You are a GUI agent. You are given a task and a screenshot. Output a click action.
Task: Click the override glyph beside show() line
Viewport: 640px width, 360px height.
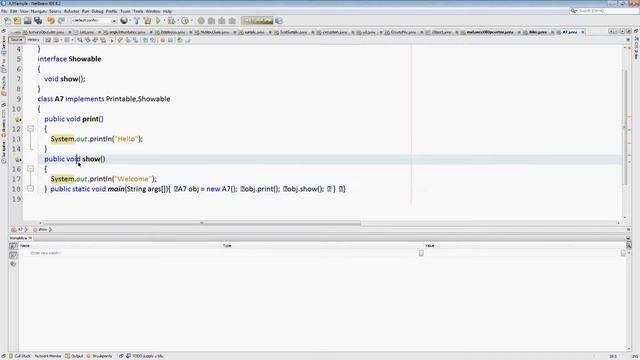(x=18, y=159)
